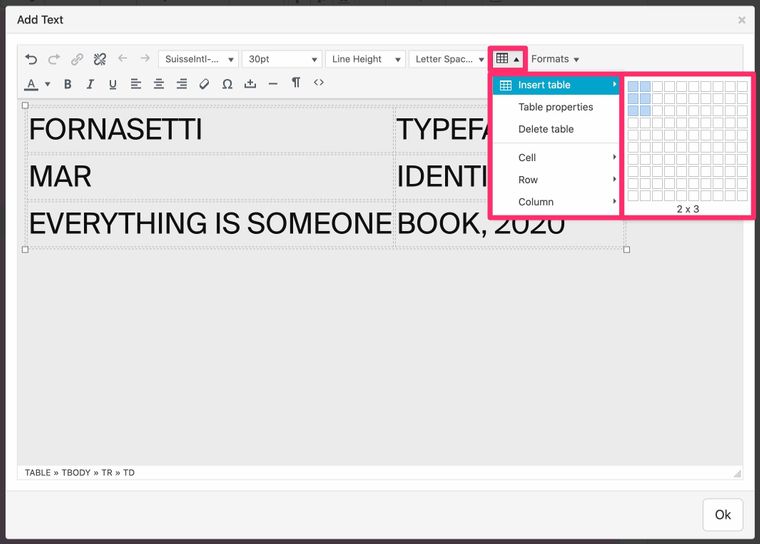The image size is (760, 544).
Task: Open the special character omega icon
Action: coord(227,84)
